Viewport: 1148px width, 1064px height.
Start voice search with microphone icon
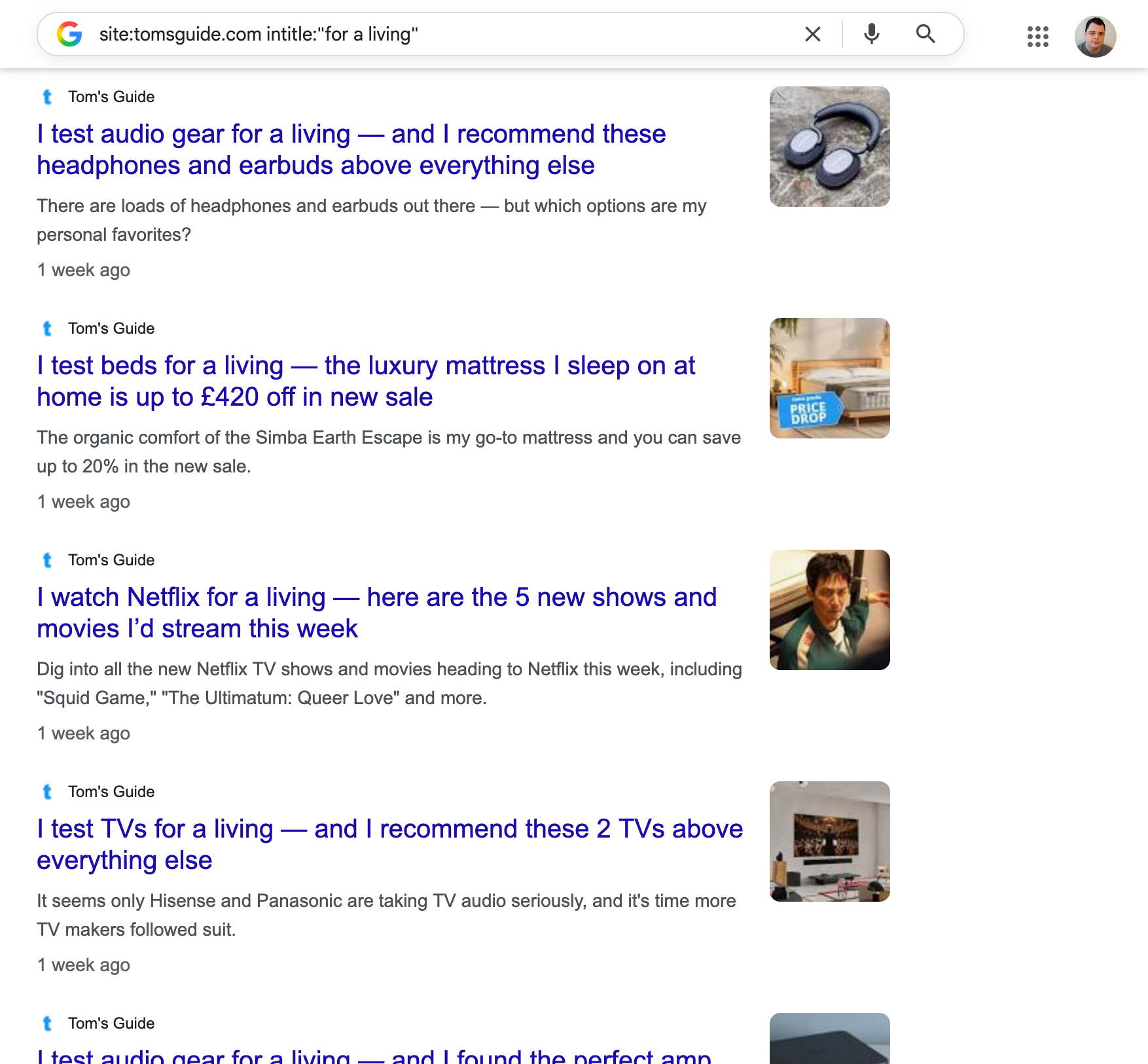coord(871,33)
